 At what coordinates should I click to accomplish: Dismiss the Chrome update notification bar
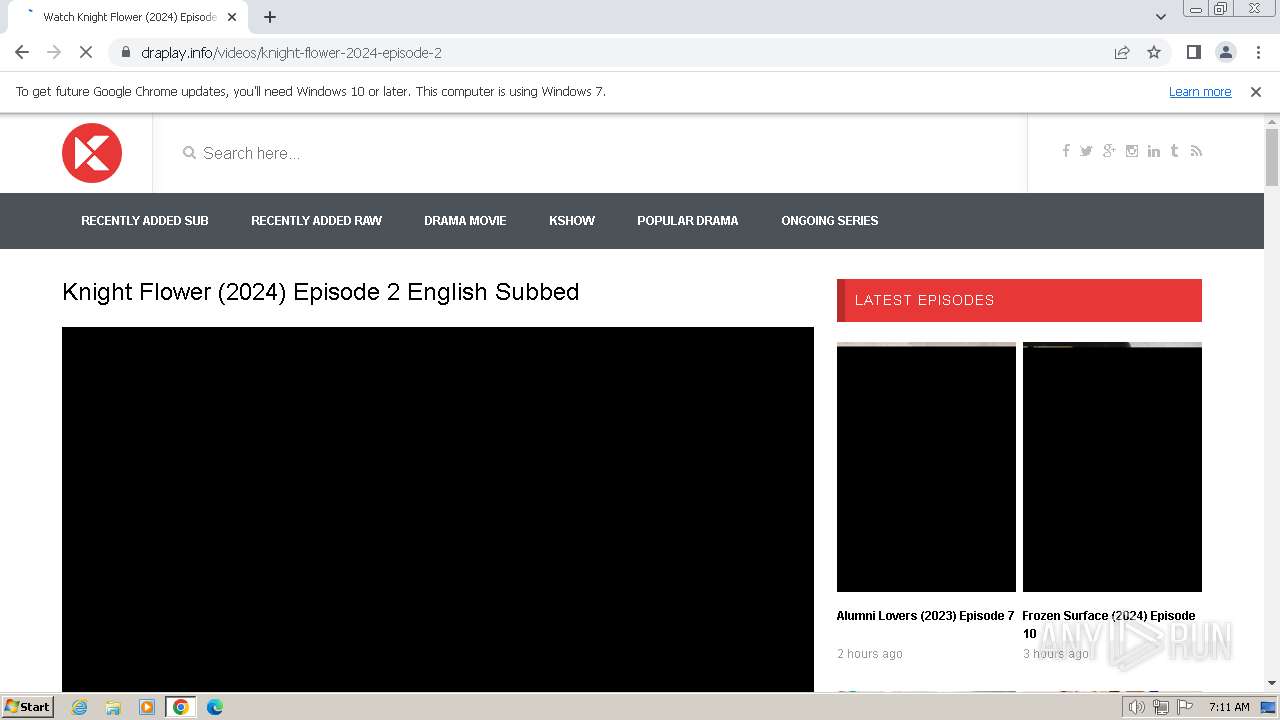1256,92
